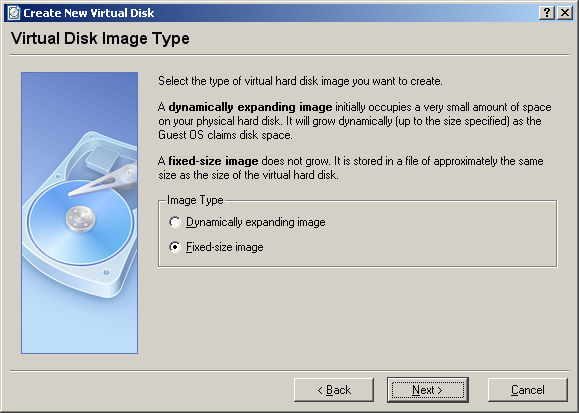Screen dimensions: 579x413
Task: Click the "Dynamically expanding image" option label
Action: [256, 222]
